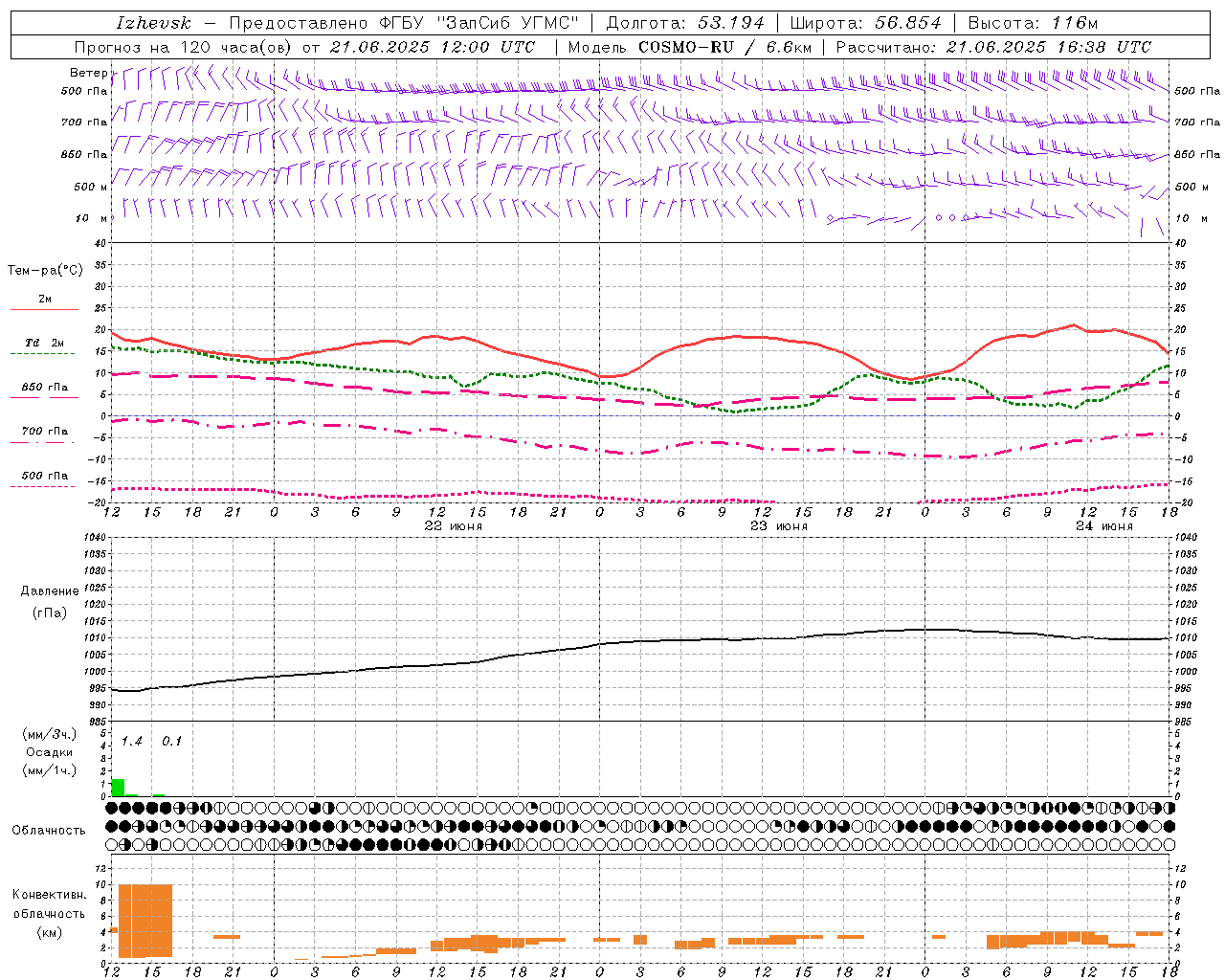
Task: Click the '(мм/1ч.)' precipitation unit label
Action: point(50,770)
